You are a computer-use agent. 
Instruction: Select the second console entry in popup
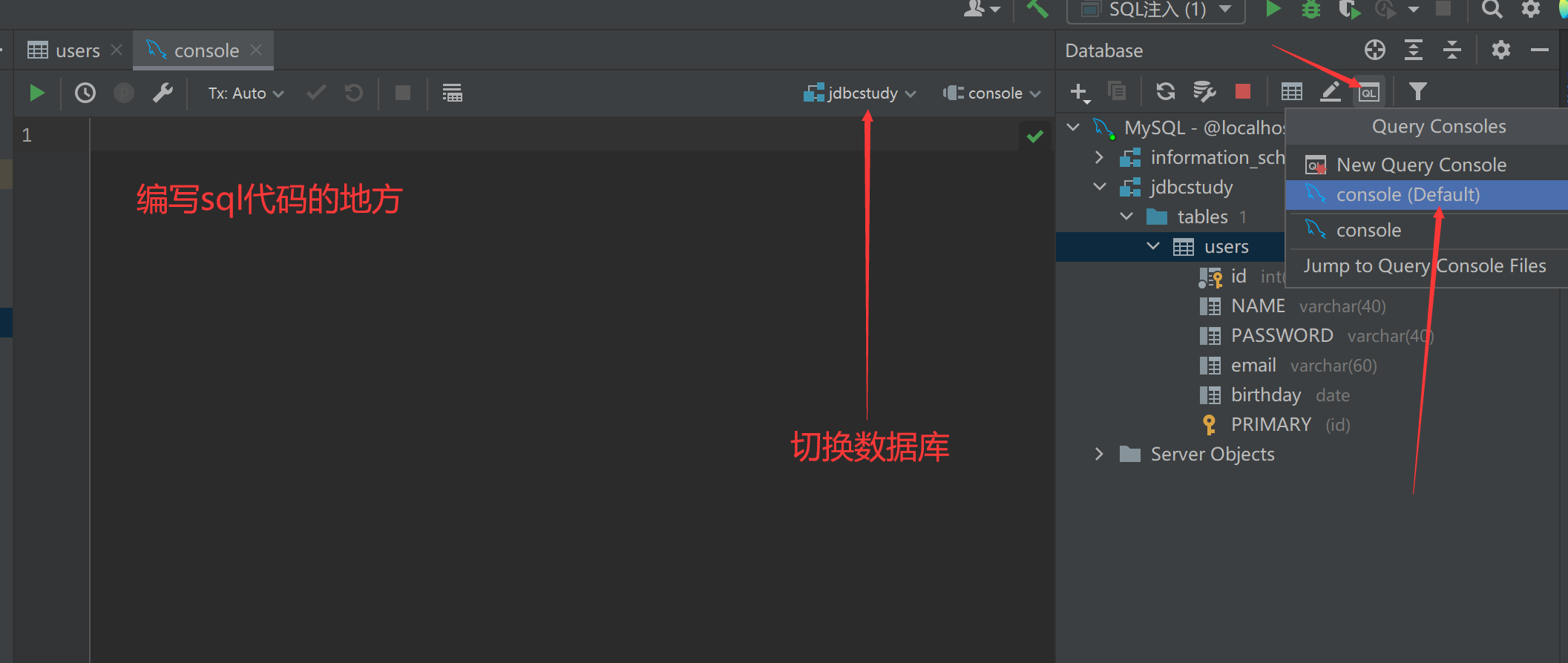click(1426, 230)
